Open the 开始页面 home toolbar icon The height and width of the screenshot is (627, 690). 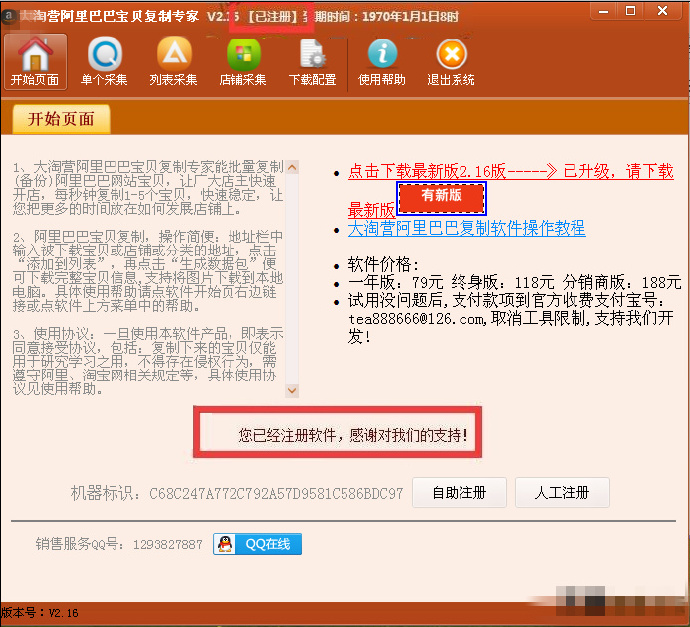35,61
